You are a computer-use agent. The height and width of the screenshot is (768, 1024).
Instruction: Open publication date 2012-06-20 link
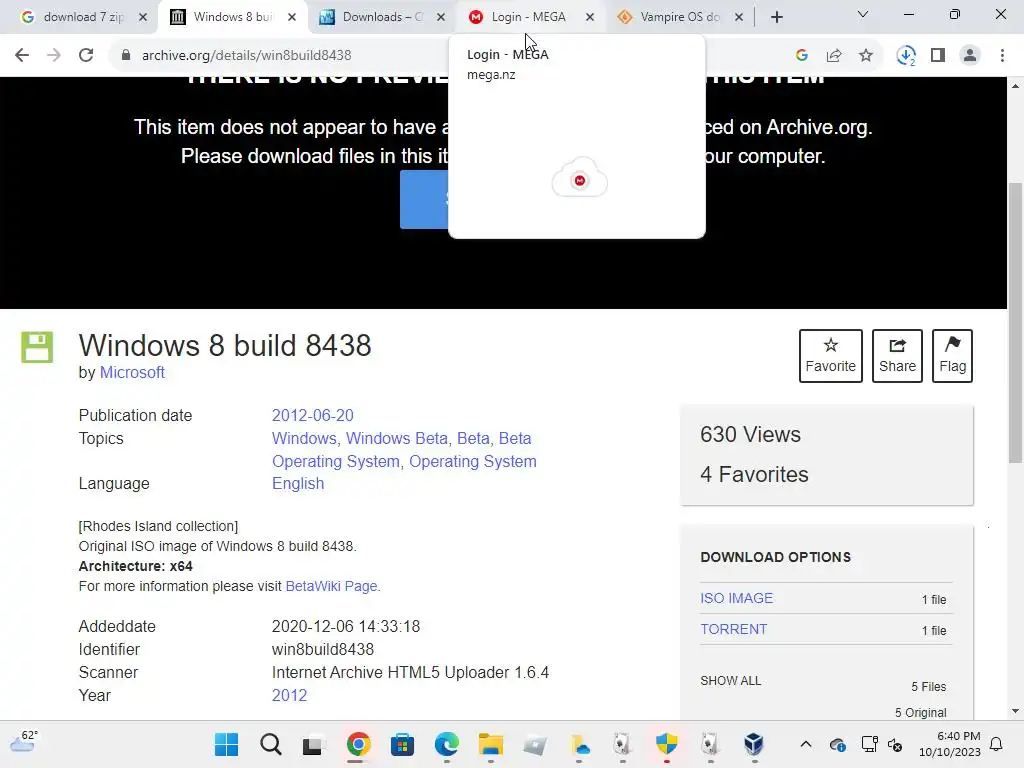point(312,415)
